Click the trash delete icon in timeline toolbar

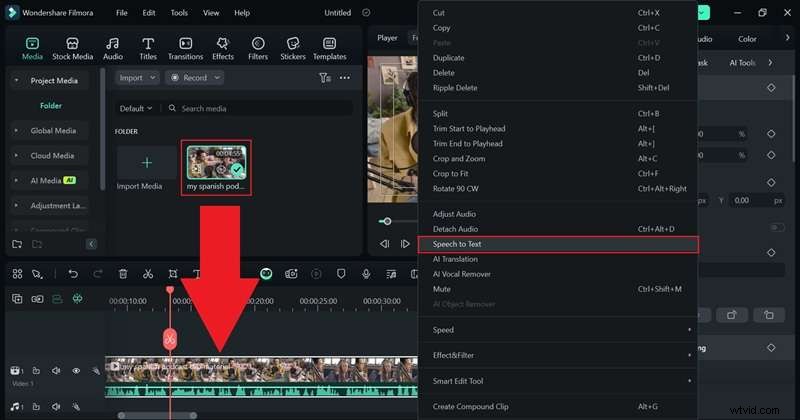pos(123,273)
